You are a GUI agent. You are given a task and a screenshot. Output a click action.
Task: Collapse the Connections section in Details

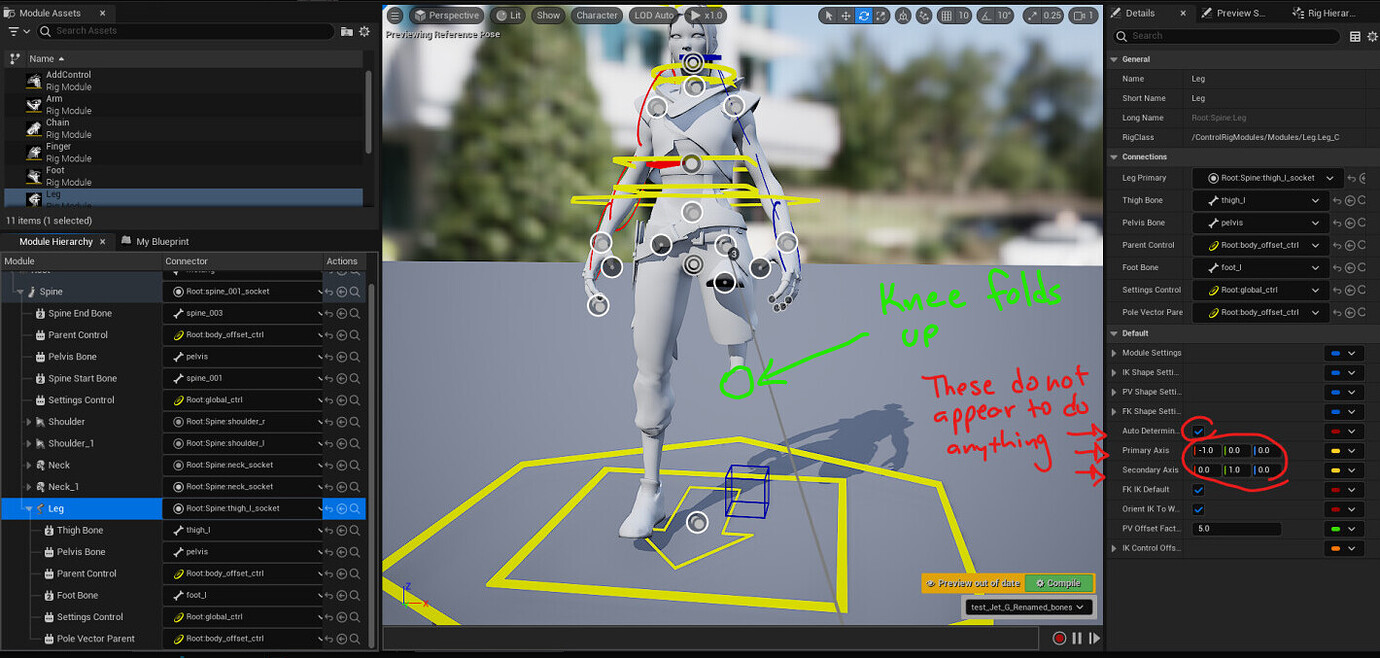click(x=1114, y=157)
